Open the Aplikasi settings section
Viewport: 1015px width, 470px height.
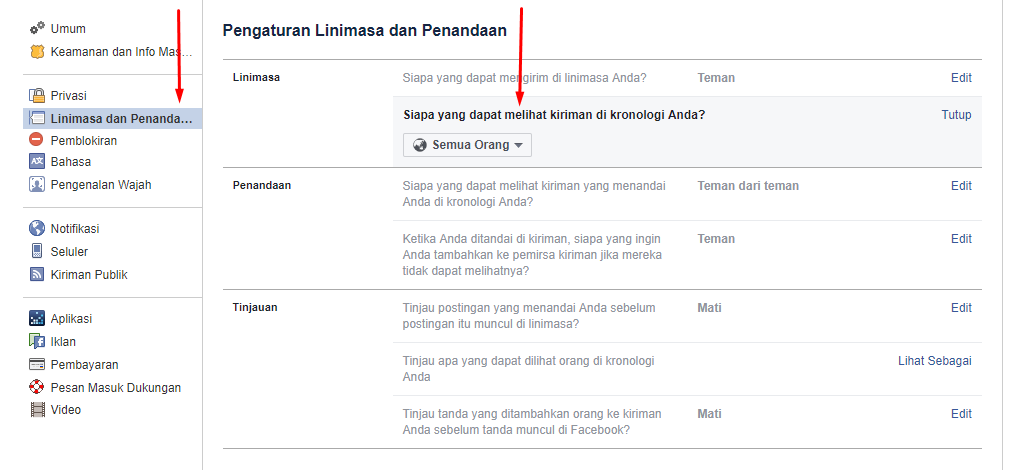coord(71,319)
